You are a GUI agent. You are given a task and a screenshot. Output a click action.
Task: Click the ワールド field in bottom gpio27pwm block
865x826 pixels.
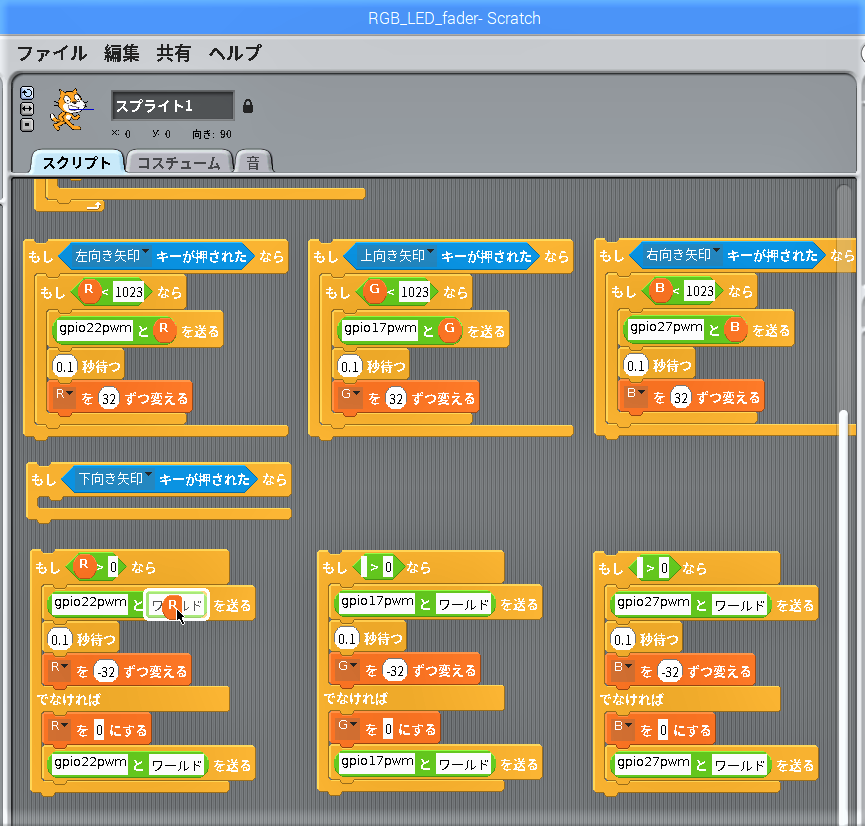pyautogui.click(x=740, y=766)
